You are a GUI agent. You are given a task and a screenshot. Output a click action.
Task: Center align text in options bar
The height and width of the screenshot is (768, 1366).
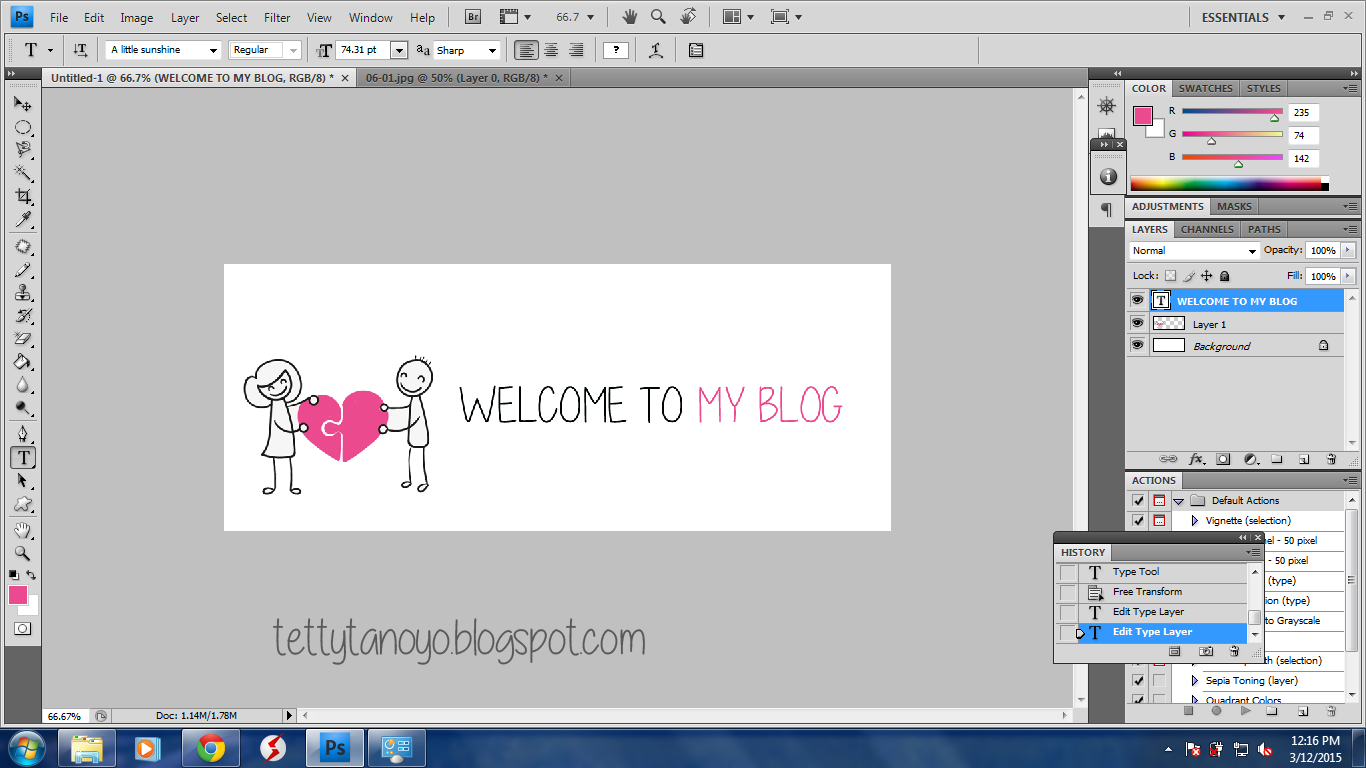pyautogui.click(x=551, y=50)
